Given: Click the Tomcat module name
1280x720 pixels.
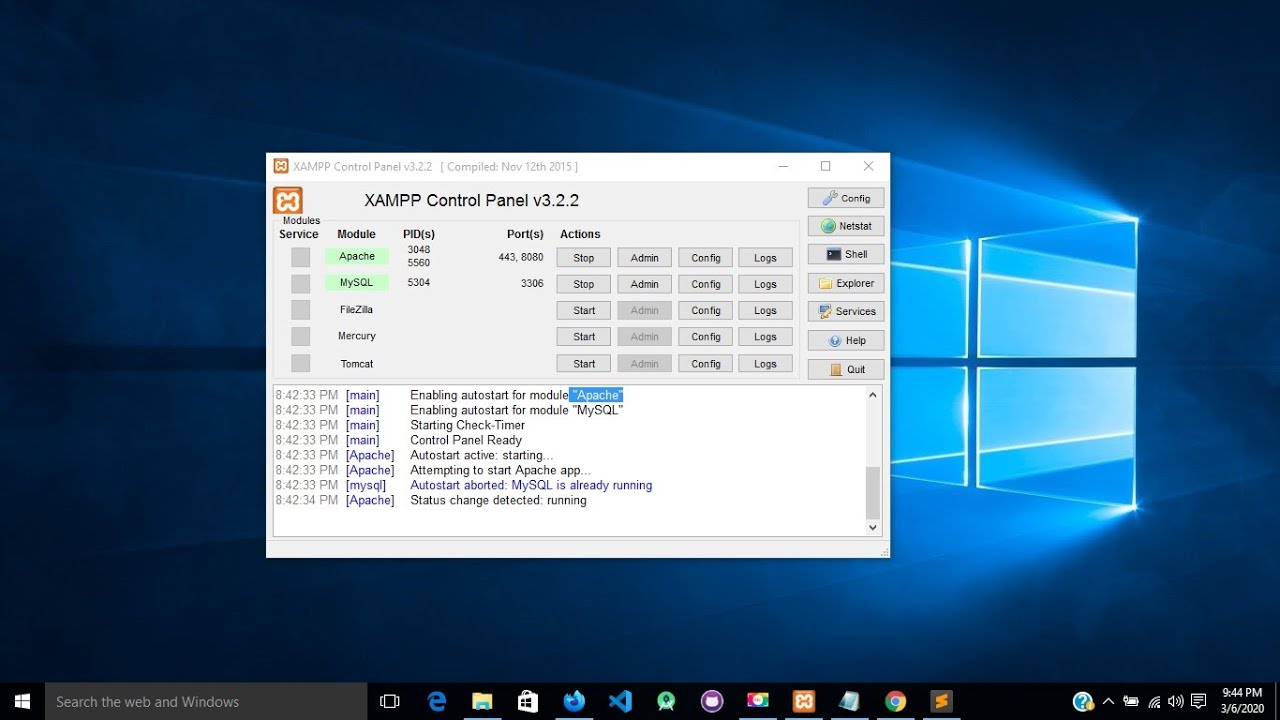Looking at the screenshot, I should (x=357, y=364).
